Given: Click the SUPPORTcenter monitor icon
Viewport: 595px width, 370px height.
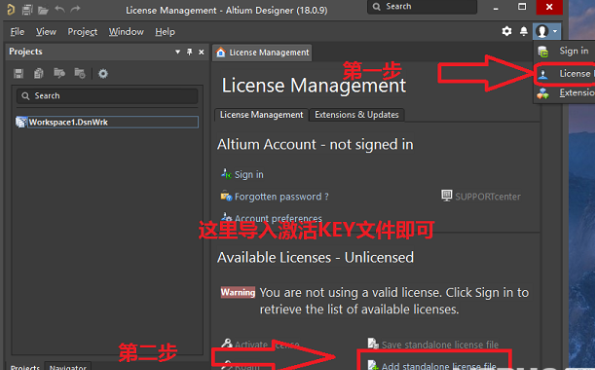Looking at the screenshot, I should tap(447, 196).
